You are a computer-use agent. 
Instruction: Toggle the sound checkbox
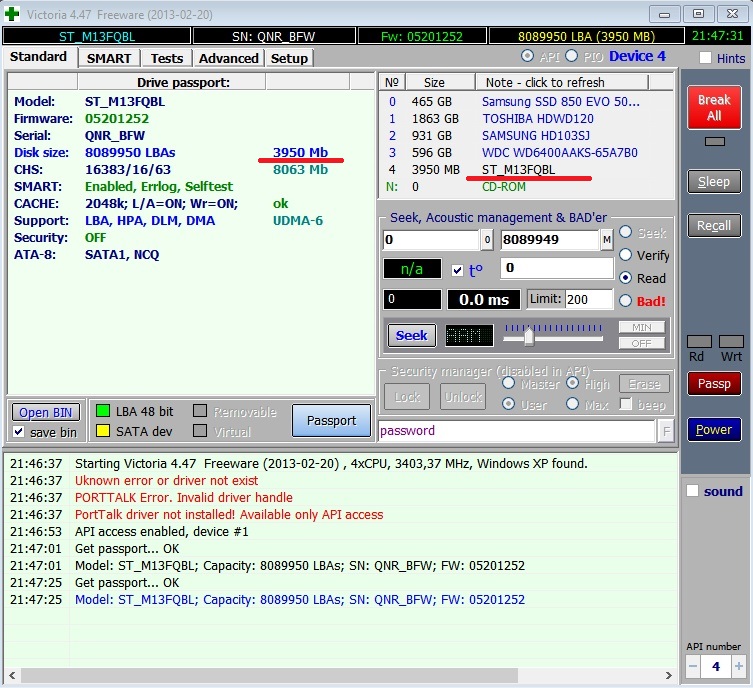point(692,491)
